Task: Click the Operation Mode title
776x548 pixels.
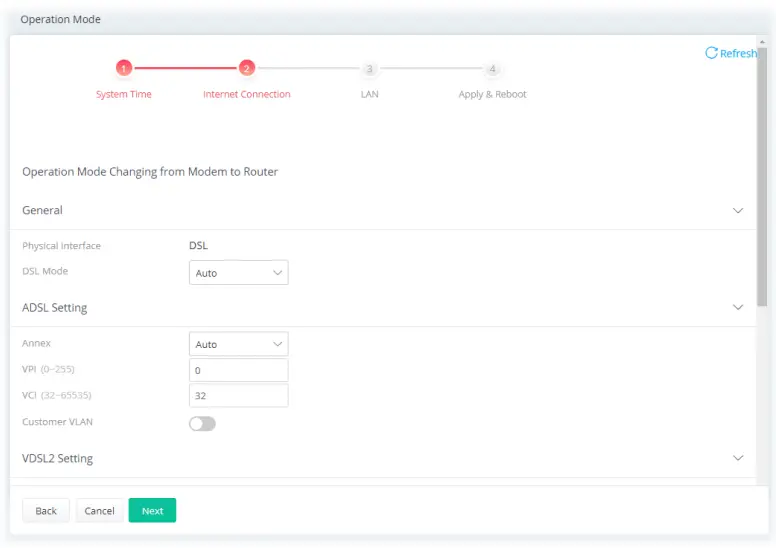Action: pyautogui.click(x=60, y=19)
